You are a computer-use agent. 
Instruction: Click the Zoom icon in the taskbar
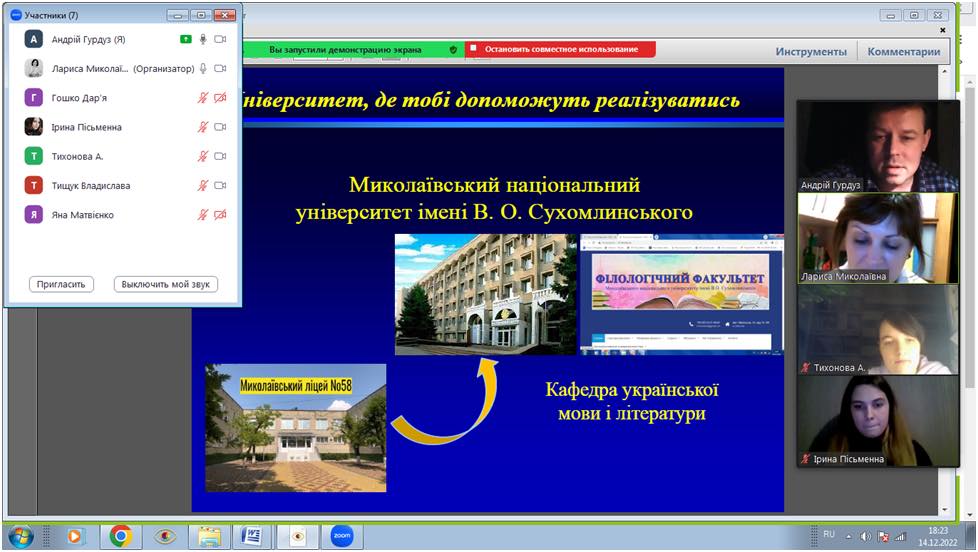click(343, 536)
